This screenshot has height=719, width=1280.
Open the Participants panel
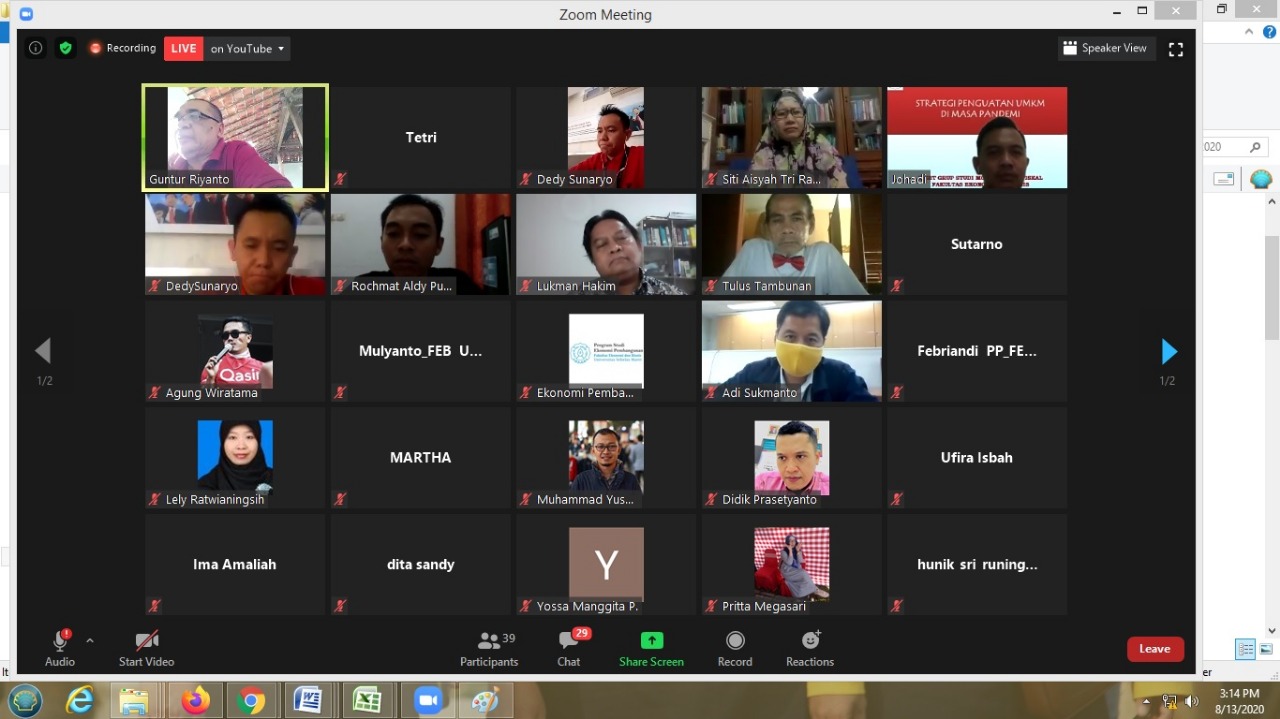(489, 648)
